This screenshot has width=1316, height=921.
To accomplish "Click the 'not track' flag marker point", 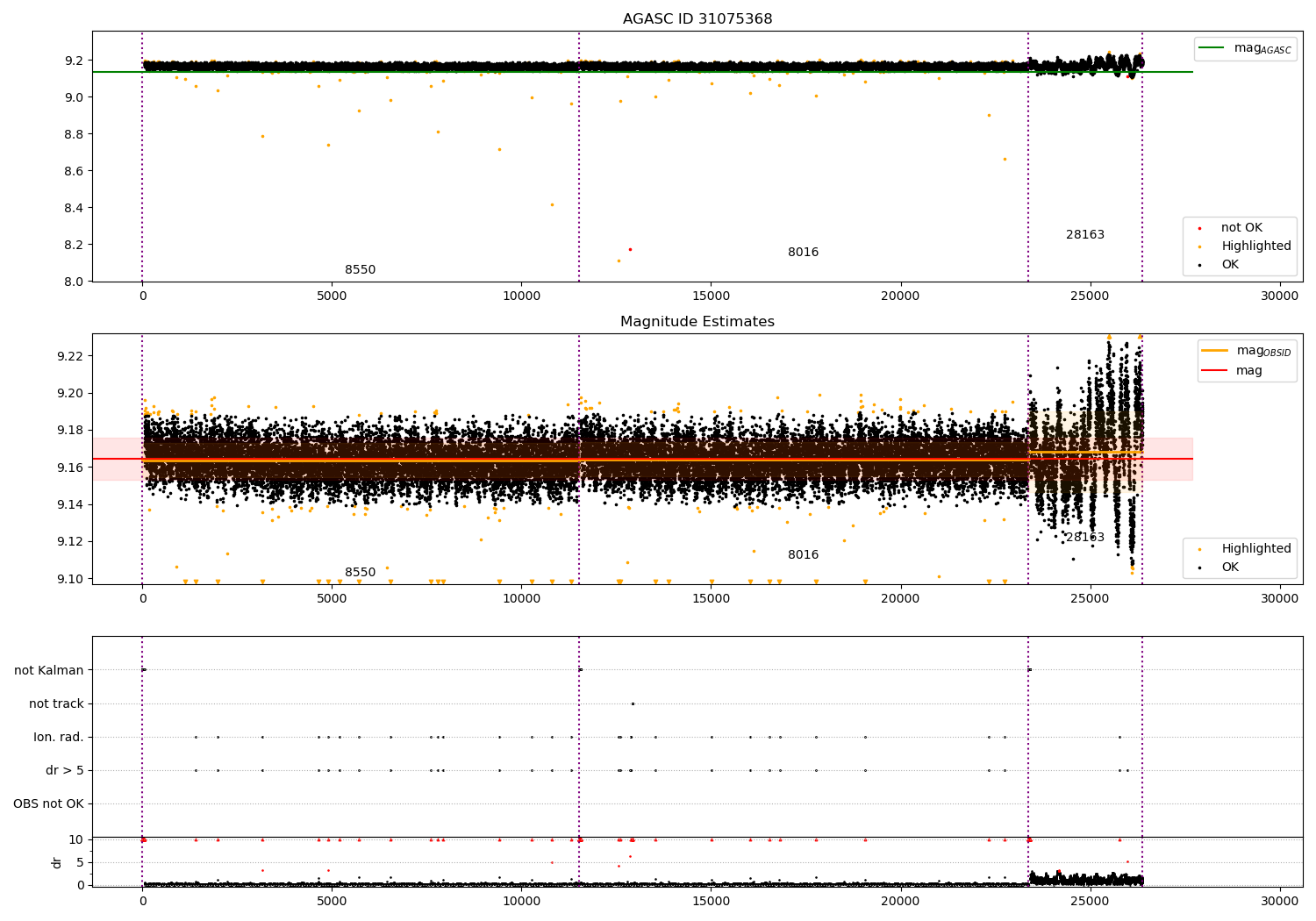I will point(633,703).
